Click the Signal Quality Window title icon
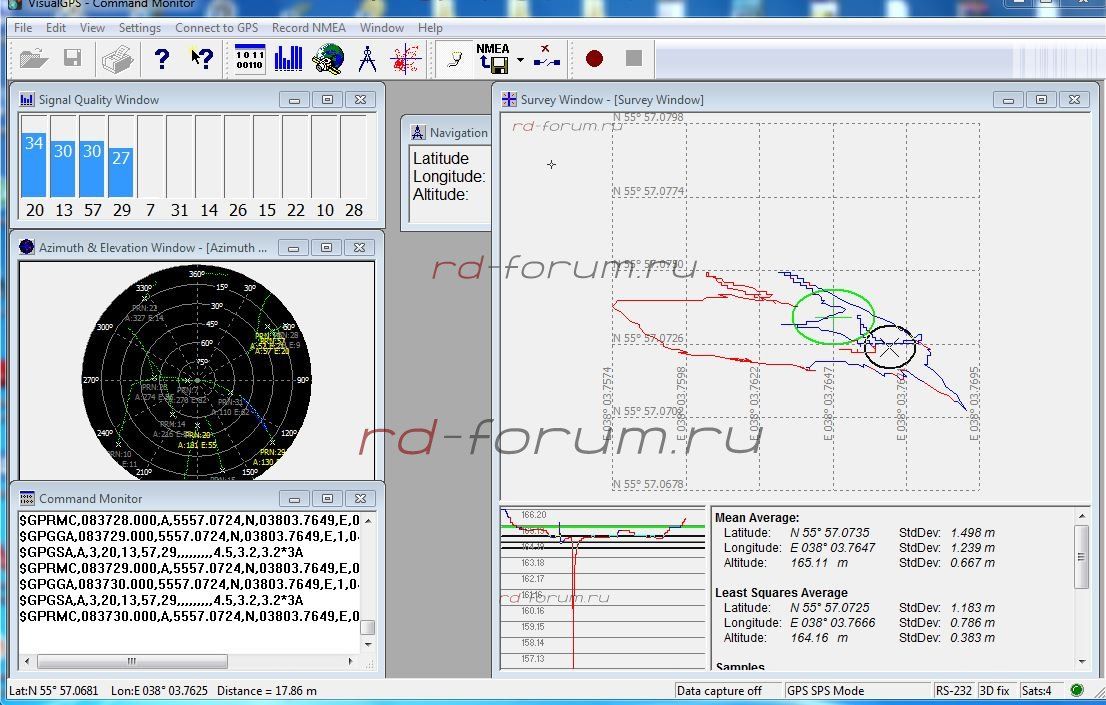Image resolution: width=1106 pixels, height=705 pixels. (27, 100)
